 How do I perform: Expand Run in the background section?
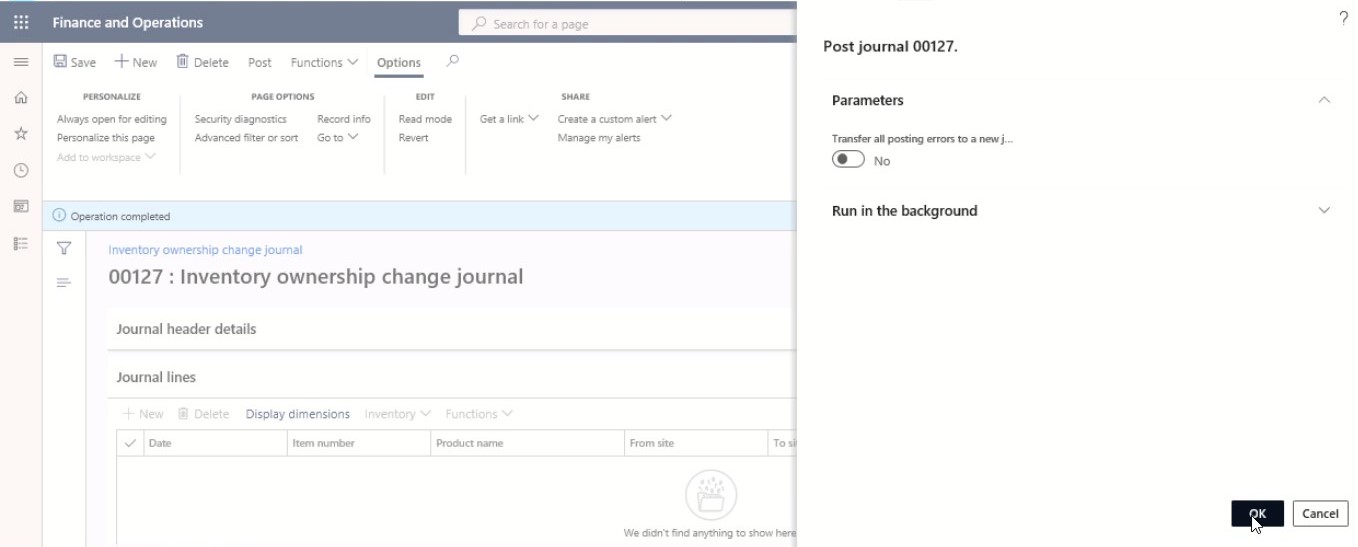point(1324,211)
